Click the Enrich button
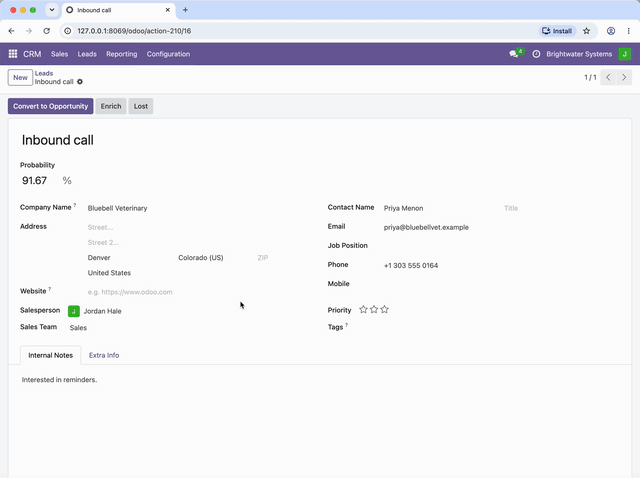Image resolution: width=640 pixels, height=478 pixels. tap(111, 106)
